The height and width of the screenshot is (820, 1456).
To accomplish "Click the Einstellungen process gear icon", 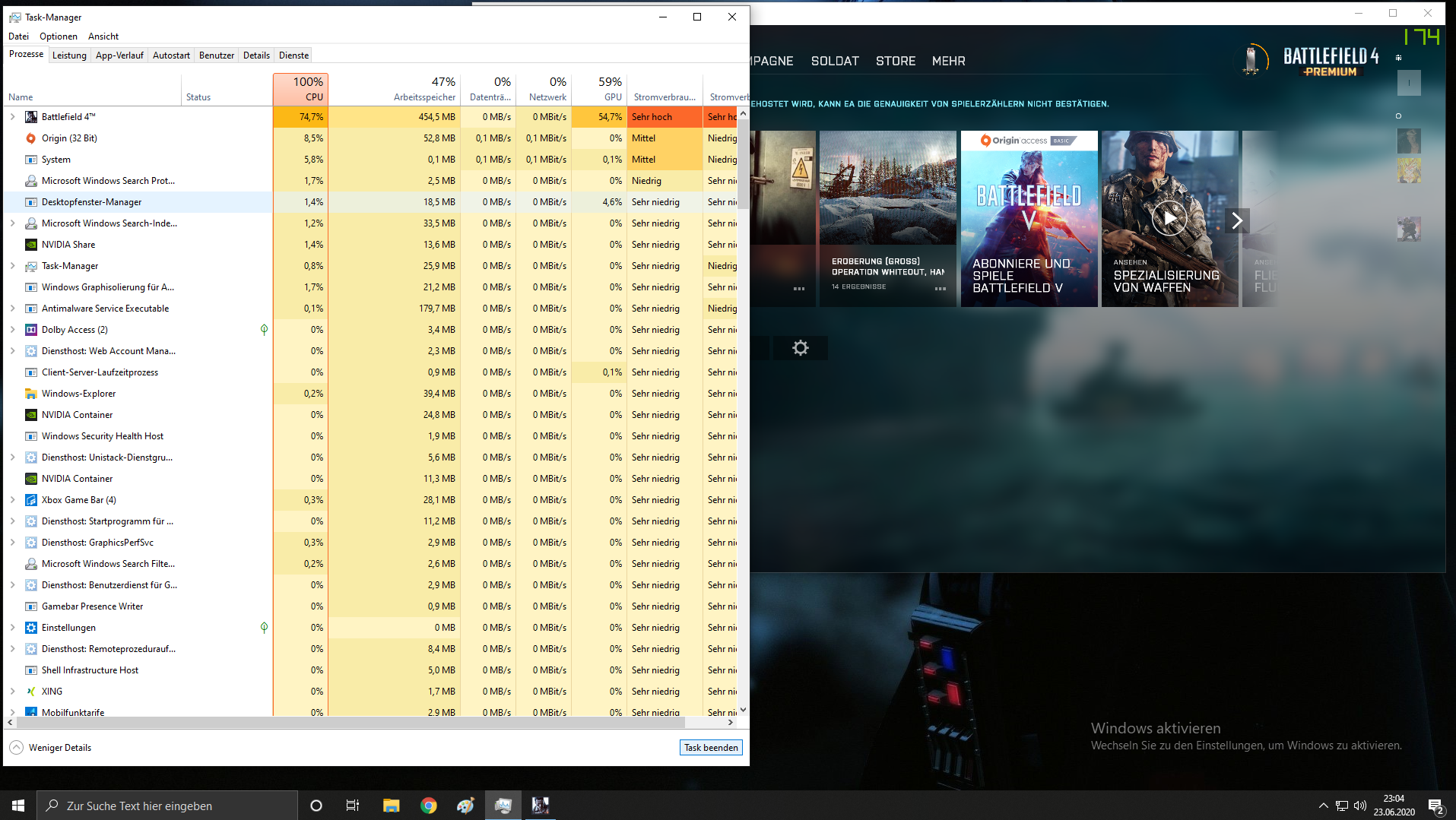I will pos(31,628).
